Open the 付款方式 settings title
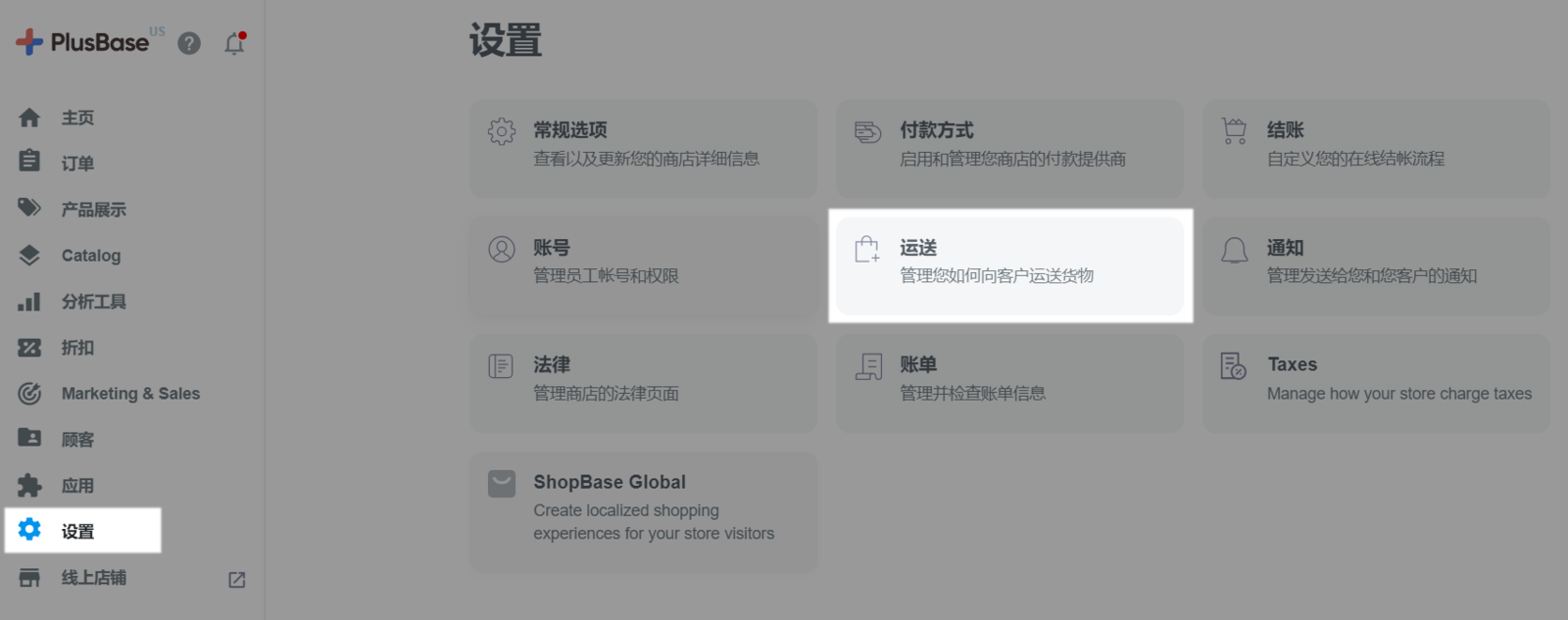This screenshot has width=1568, height=620. 937,130
